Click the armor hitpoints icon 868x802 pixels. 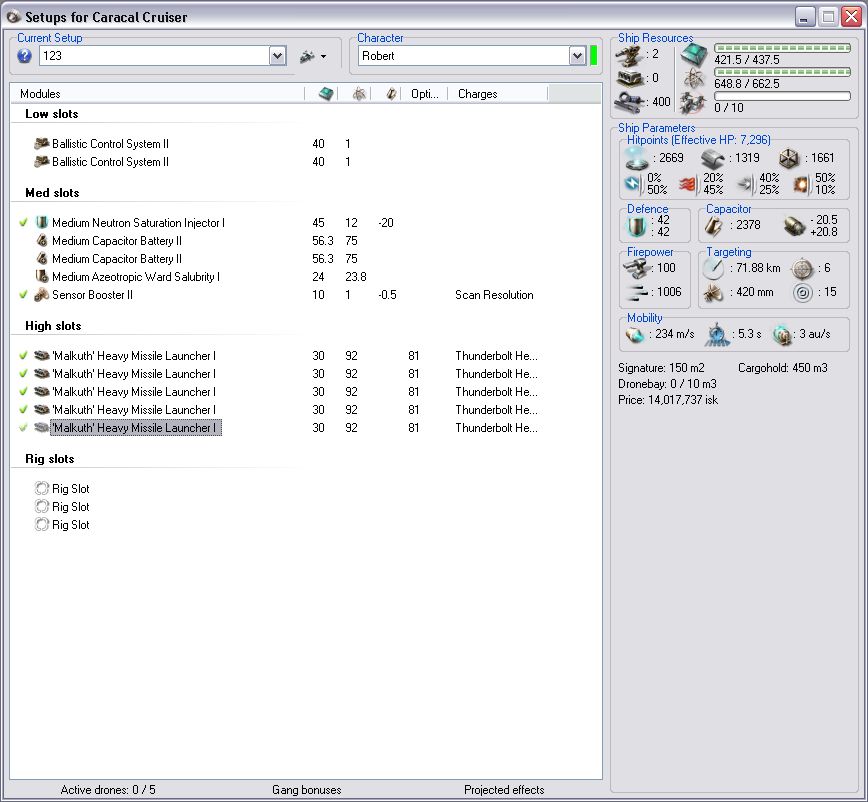(713, 159)
